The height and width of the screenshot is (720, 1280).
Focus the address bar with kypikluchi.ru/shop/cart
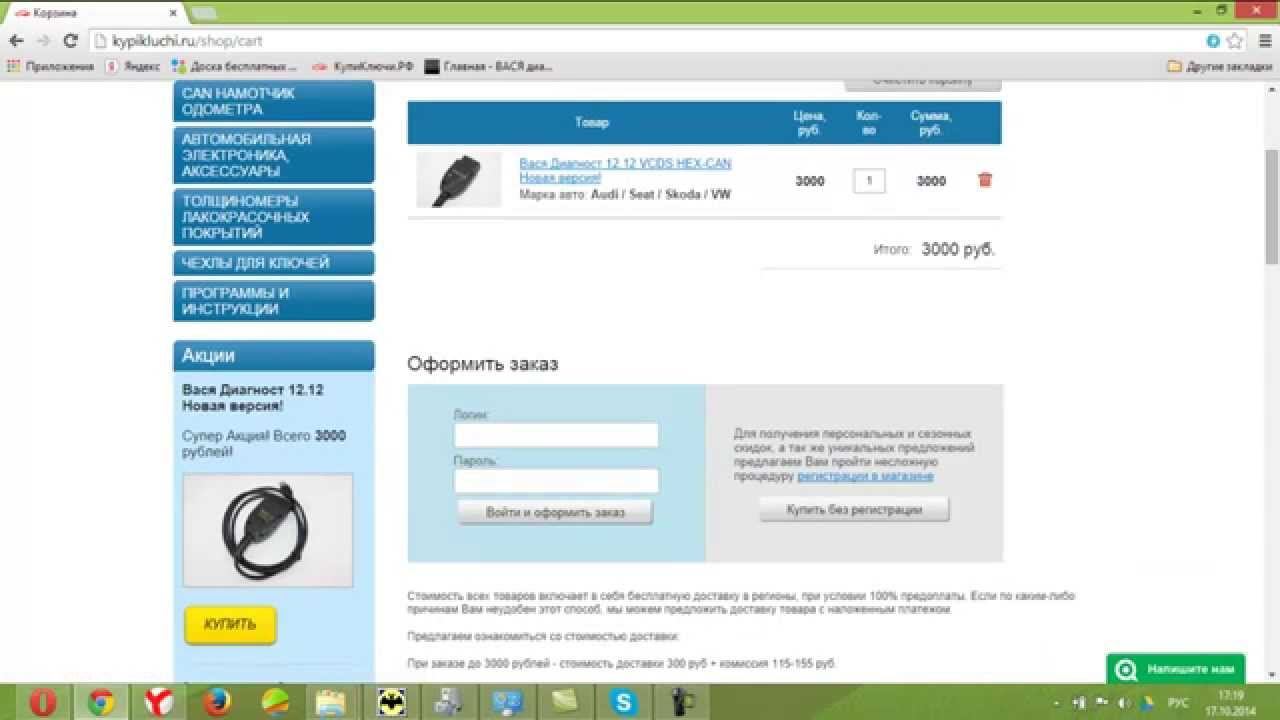650,41
